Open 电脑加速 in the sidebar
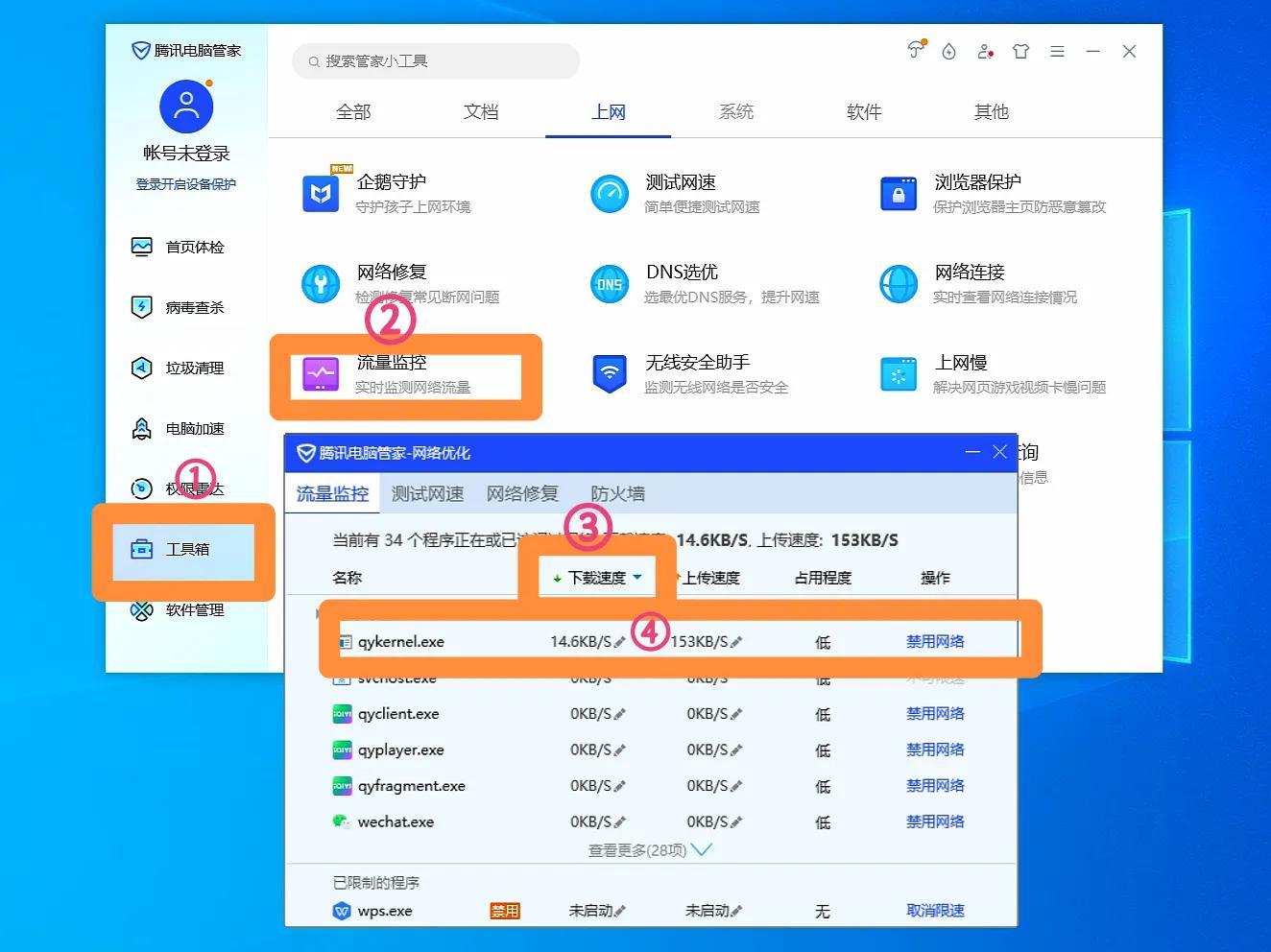 178,428
